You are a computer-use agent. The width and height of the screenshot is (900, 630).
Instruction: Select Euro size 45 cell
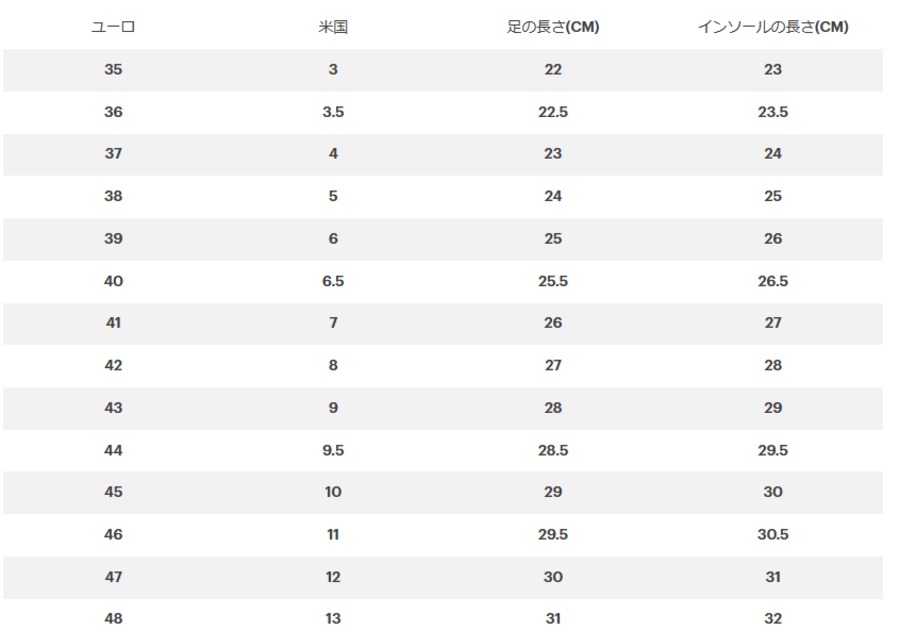[x=113, y=492]
